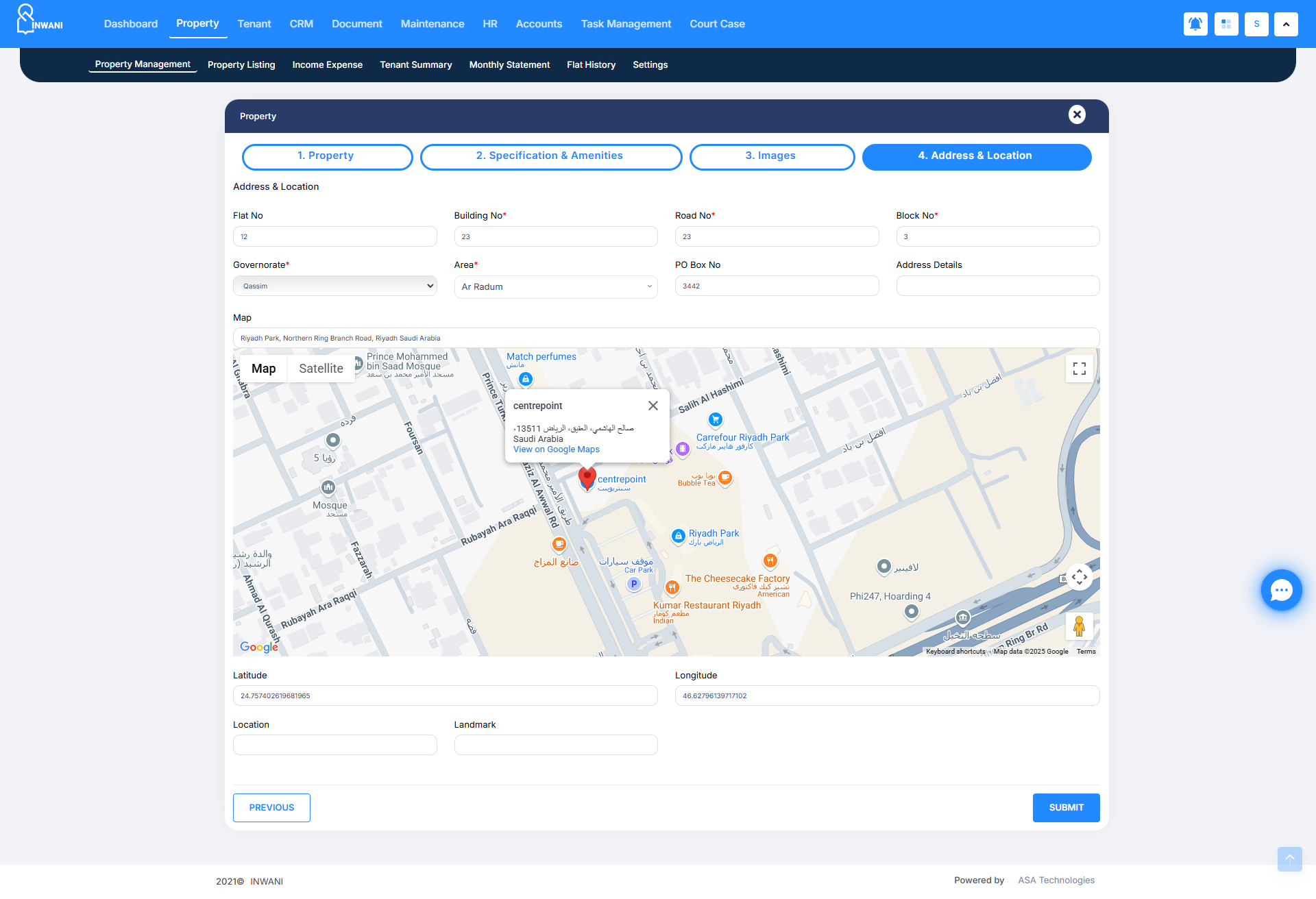Go to the 3. Images step tab

[771, 156]
